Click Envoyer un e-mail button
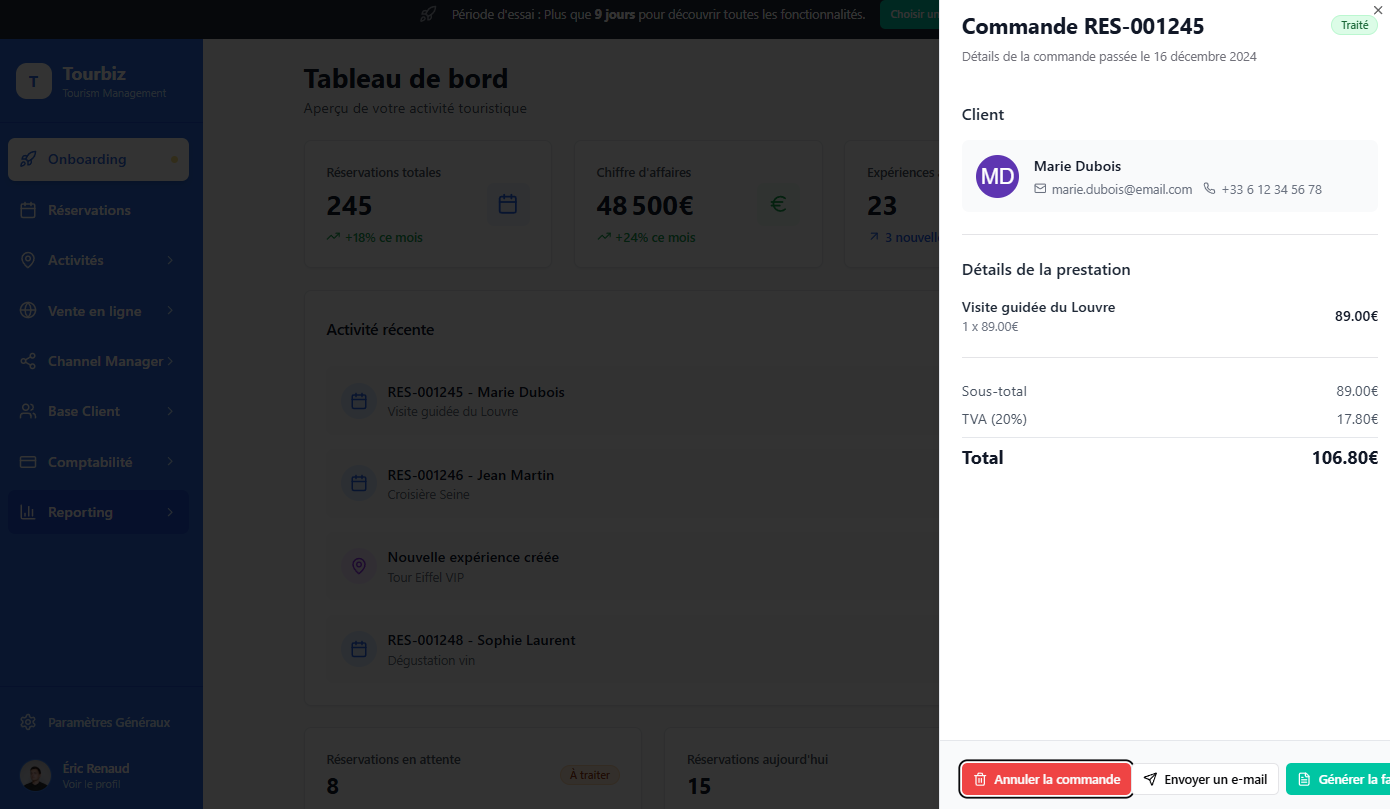Image resolution: width=1390 pixels, height=809 pixels. click(1205, 779)
